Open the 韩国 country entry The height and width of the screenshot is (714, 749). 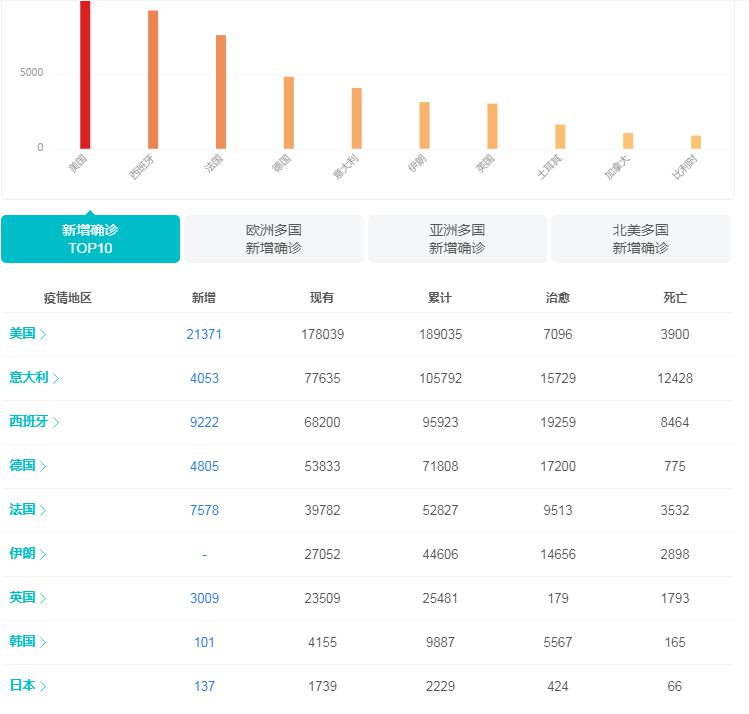[x=23, y=642]
